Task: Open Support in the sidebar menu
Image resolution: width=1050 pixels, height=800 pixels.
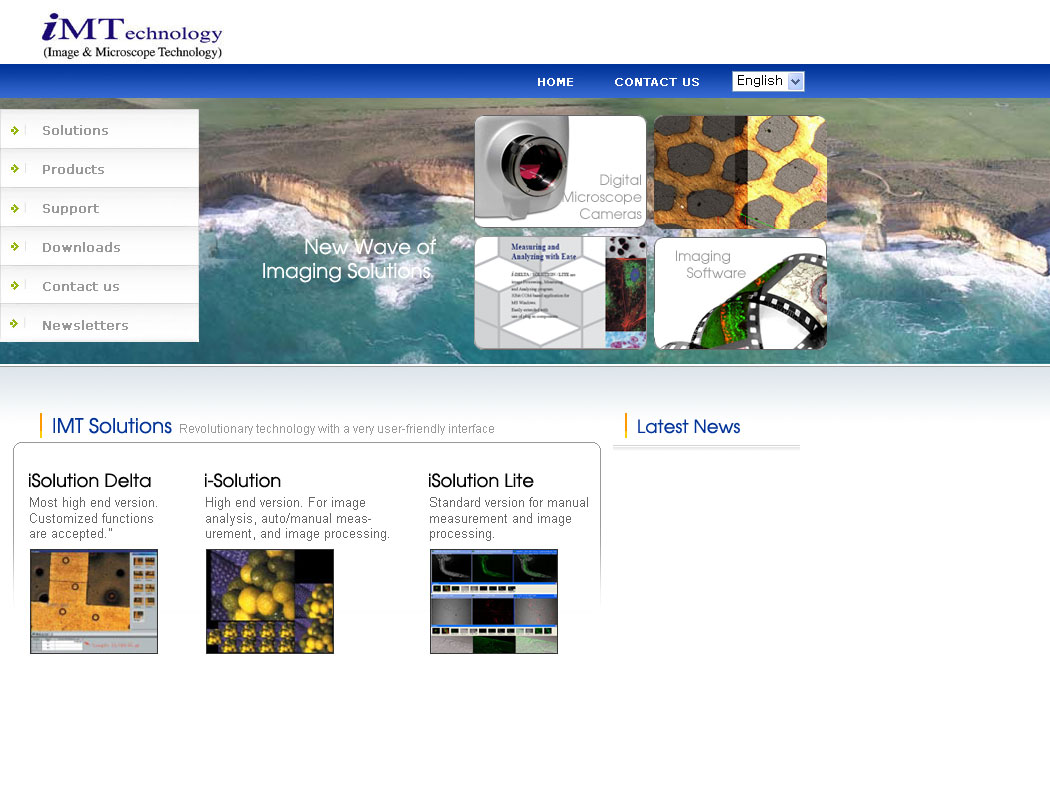Action: click(x=70, y=208)
